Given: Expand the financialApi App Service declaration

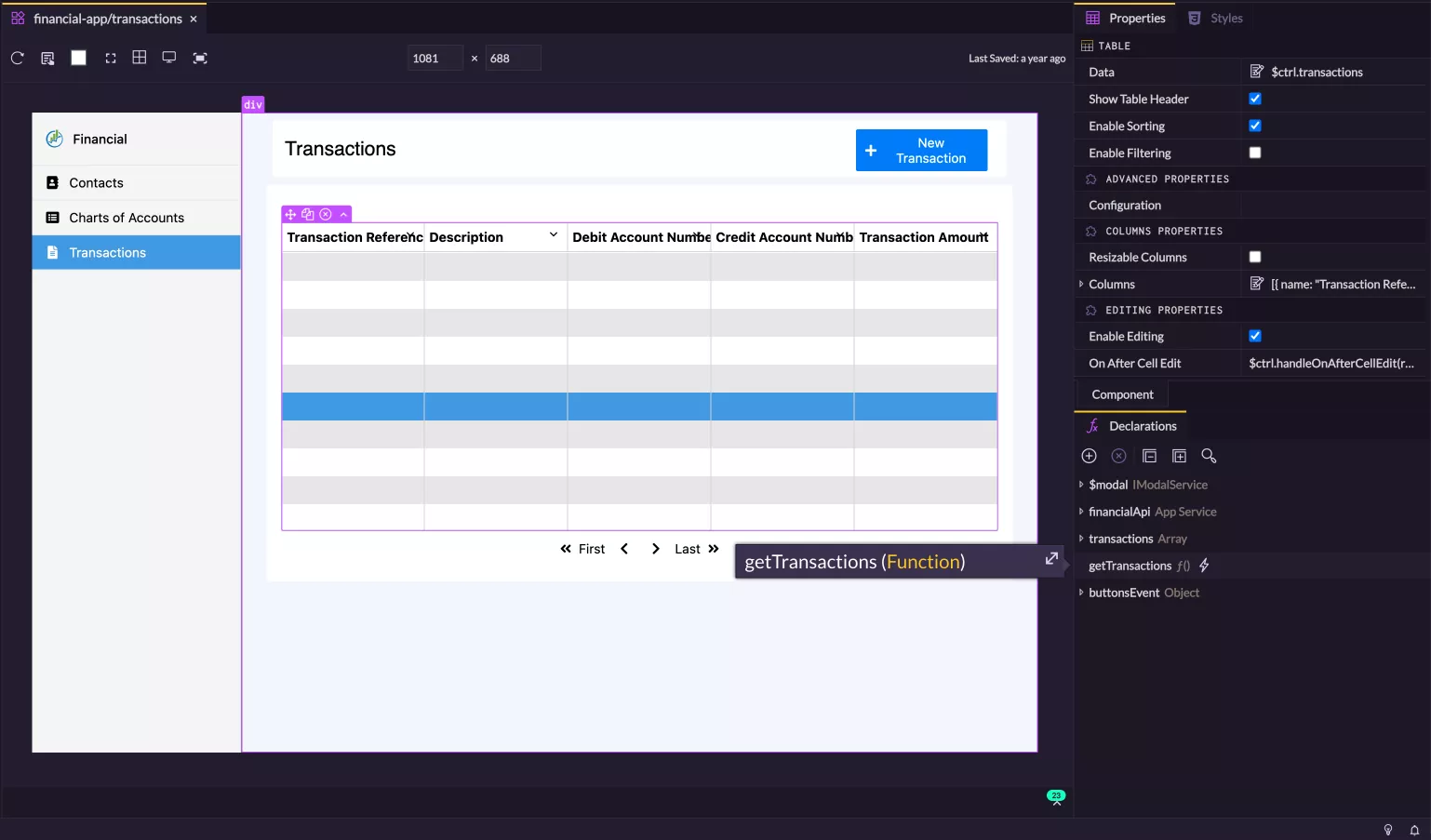Looking at the screenshot, I should (1081, 512).
